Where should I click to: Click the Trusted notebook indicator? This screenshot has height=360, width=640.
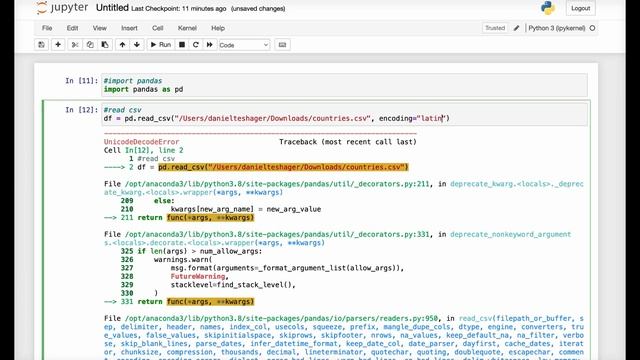click(495, 28)
